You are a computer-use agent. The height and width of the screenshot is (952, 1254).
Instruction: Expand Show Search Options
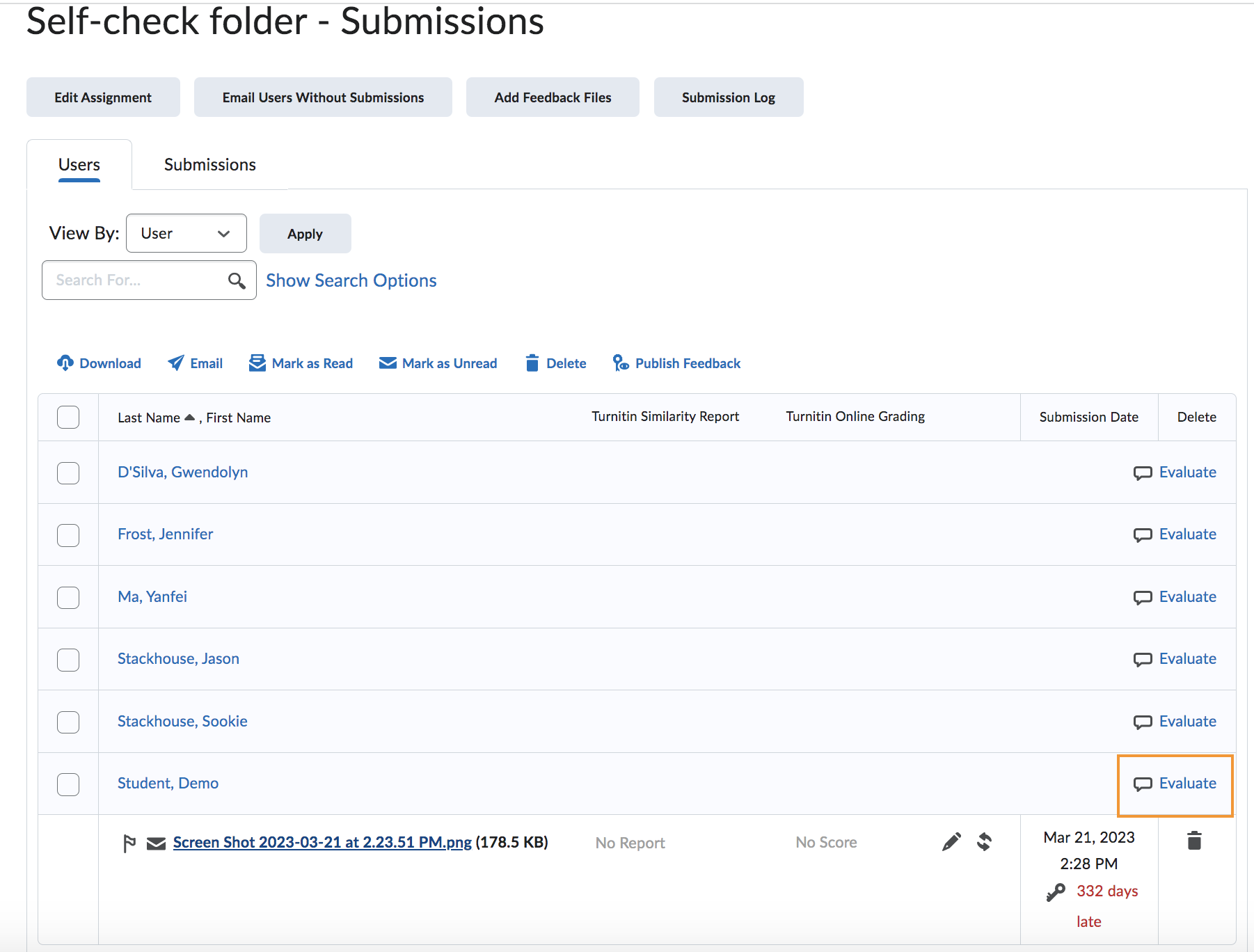click(351, 280)
